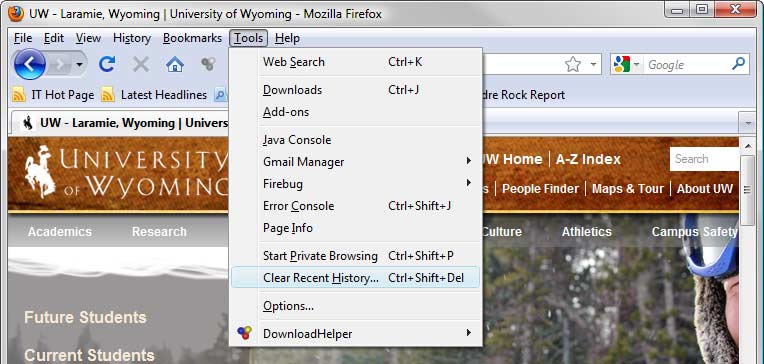Viewport: 764px width, 364px height.
Task: Go to the Home page icon
Action: click(x=175, y=64)
